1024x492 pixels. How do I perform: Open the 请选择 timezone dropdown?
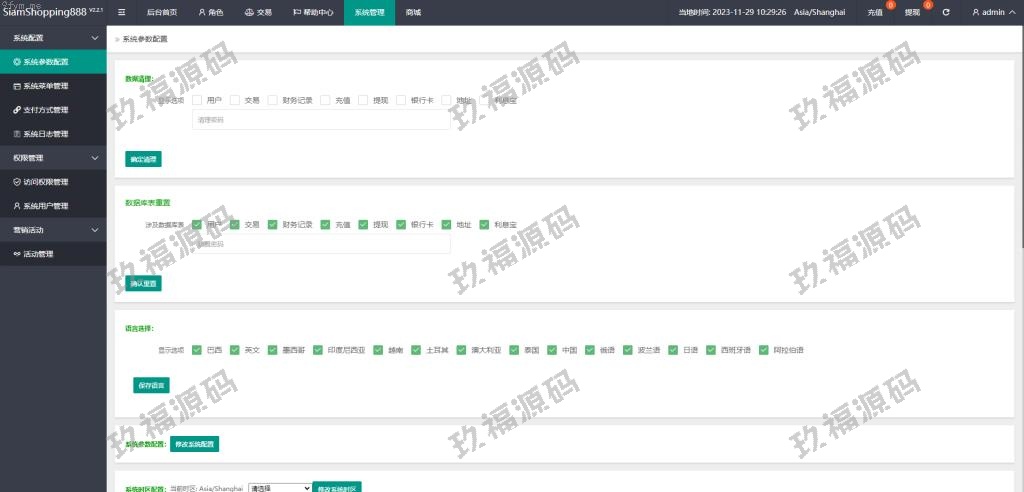tap(279, 488)
